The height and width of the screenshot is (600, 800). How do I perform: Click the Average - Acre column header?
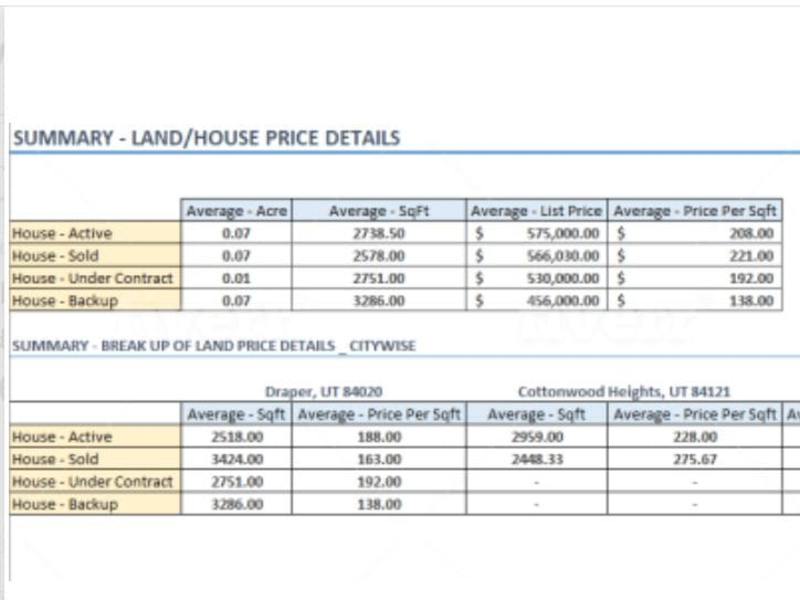click(x=237, y=211)
